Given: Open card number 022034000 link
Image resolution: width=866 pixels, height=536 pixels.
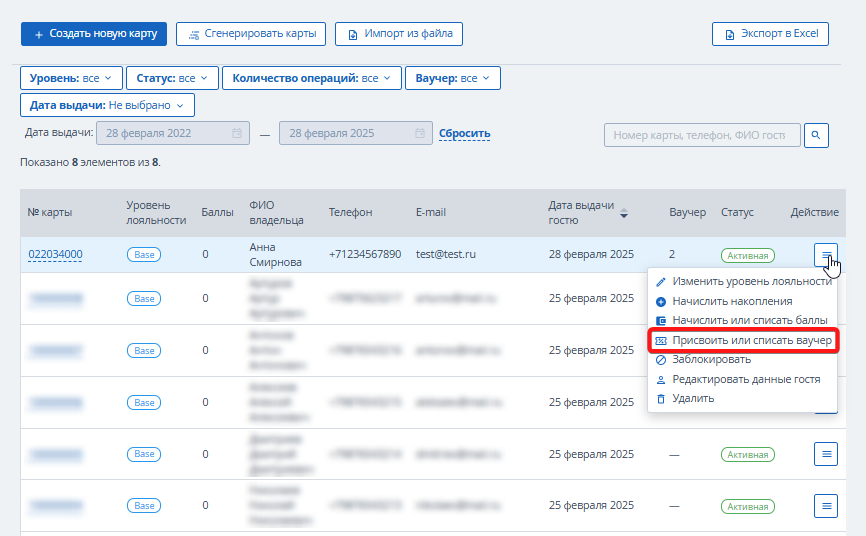Looking at the screenshot, I should click(55, 254).
